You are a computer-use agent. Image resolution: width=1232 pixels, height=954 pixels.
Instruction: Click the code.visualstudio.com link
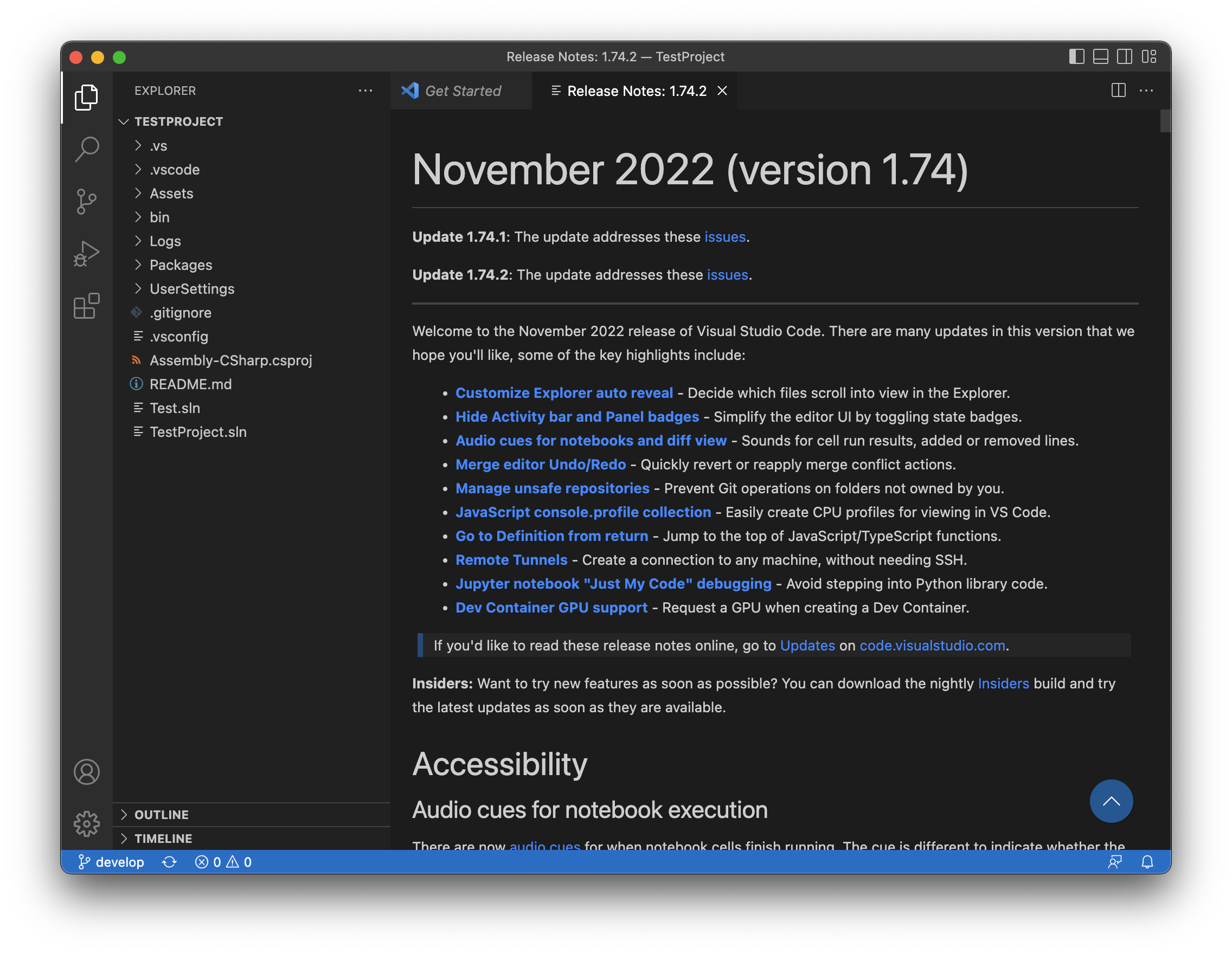(x=932, y=646)
